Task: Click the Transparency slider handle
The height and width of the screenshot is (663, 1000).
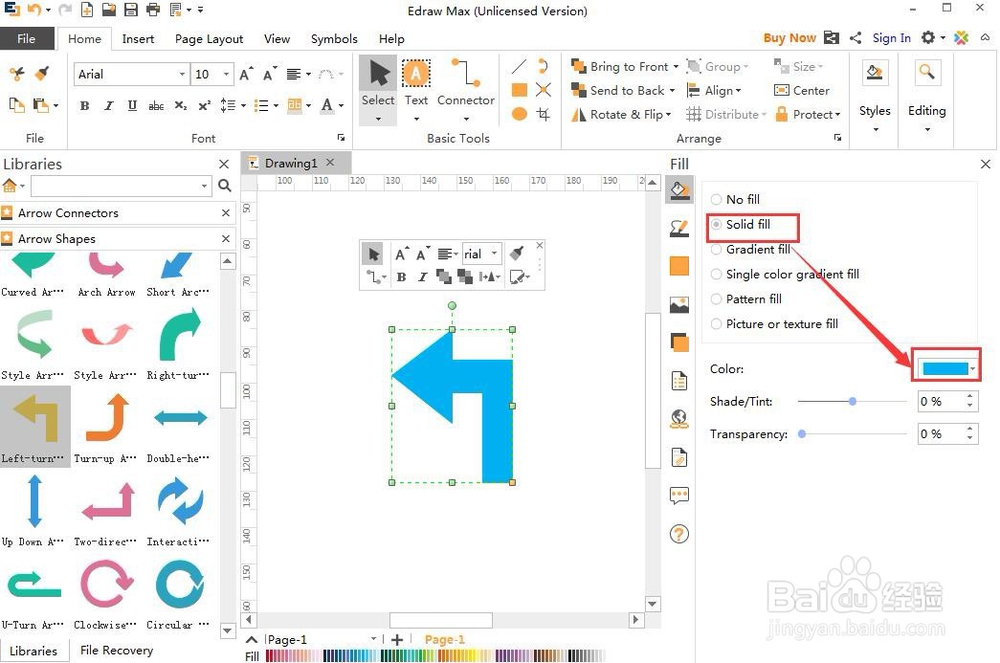Action: pos(802,434)
